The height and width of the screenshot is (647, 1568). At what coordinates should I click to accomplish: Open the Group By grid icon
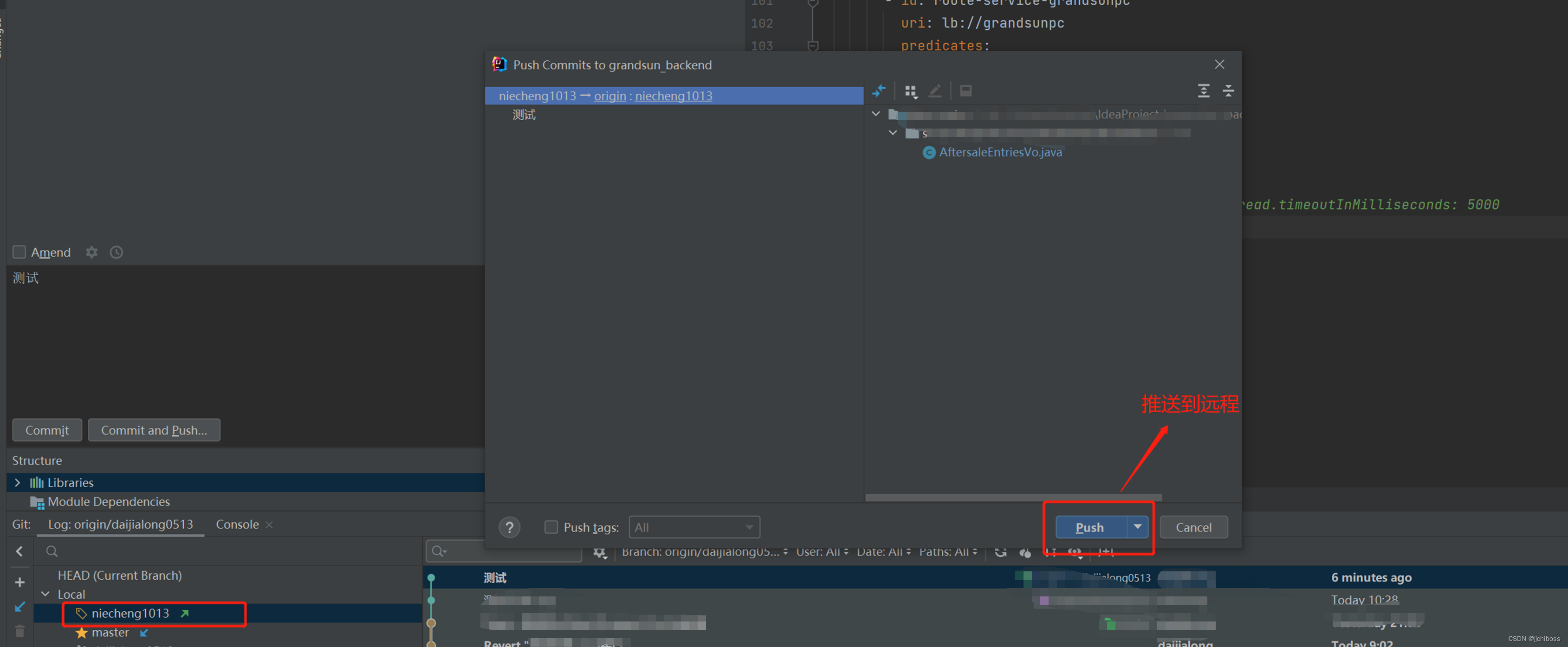click(x=911, y=91)
